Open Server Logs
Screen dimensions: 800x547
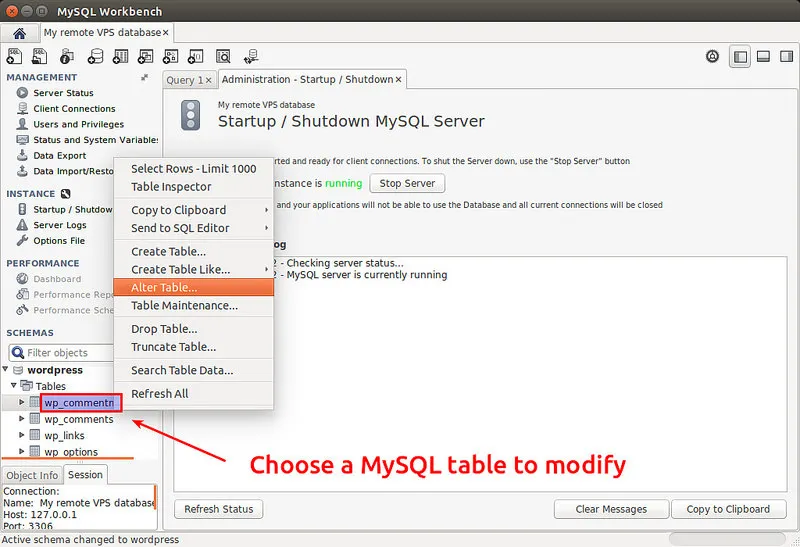click(x=60, y=225)
